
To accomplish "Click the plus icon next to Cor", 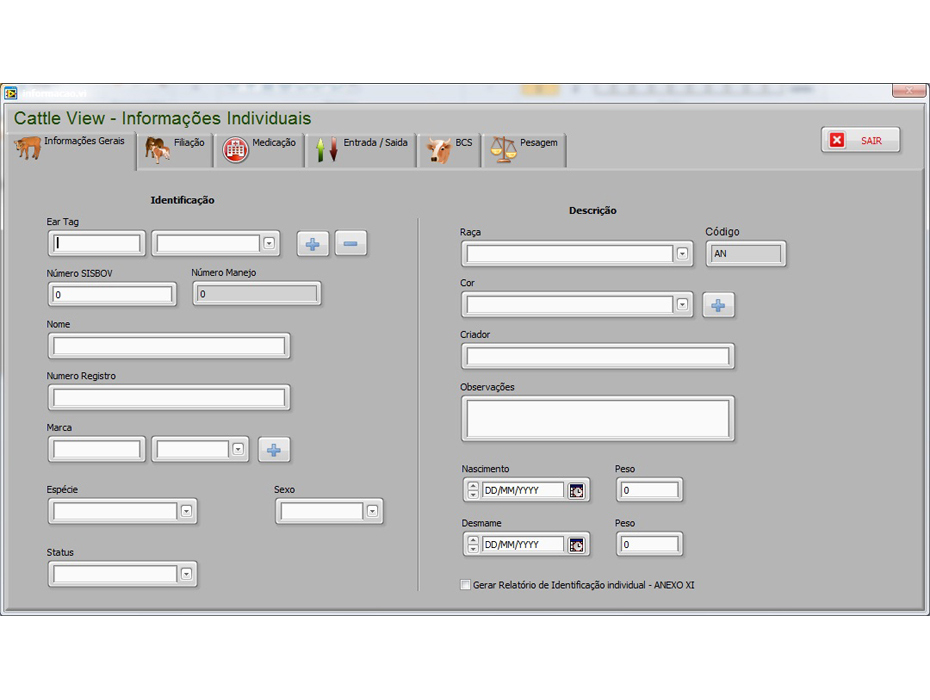I will click(x=718, y=305).
